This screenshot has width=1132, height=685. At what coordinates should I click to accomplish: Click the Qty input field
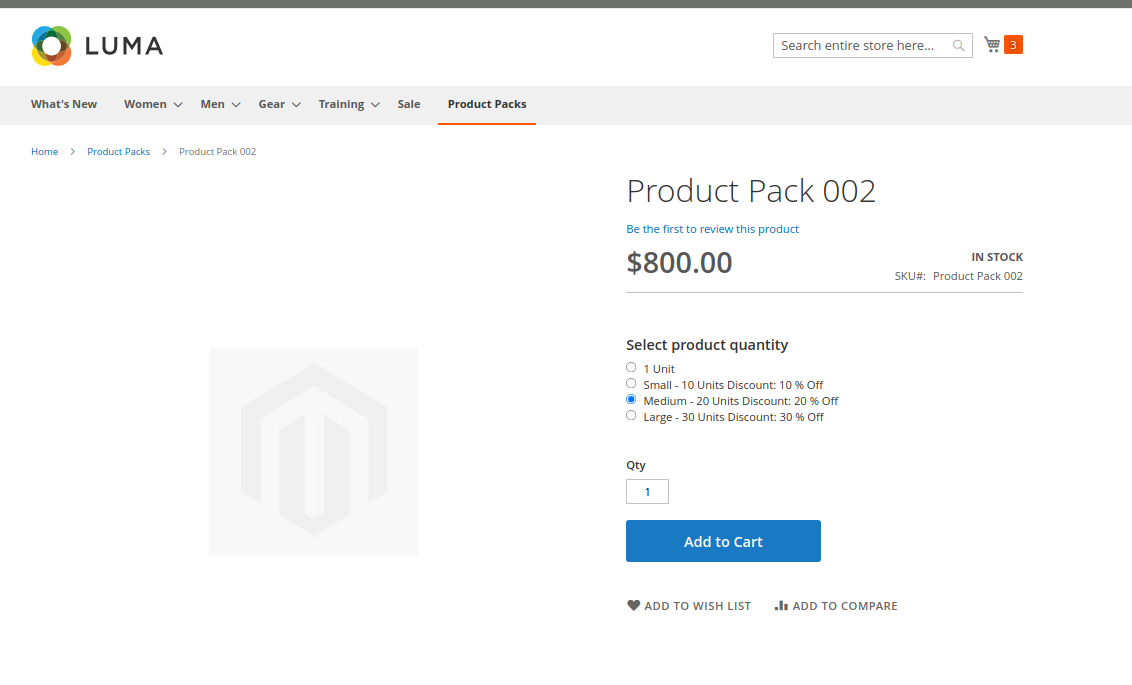click(x=647, y=492)
